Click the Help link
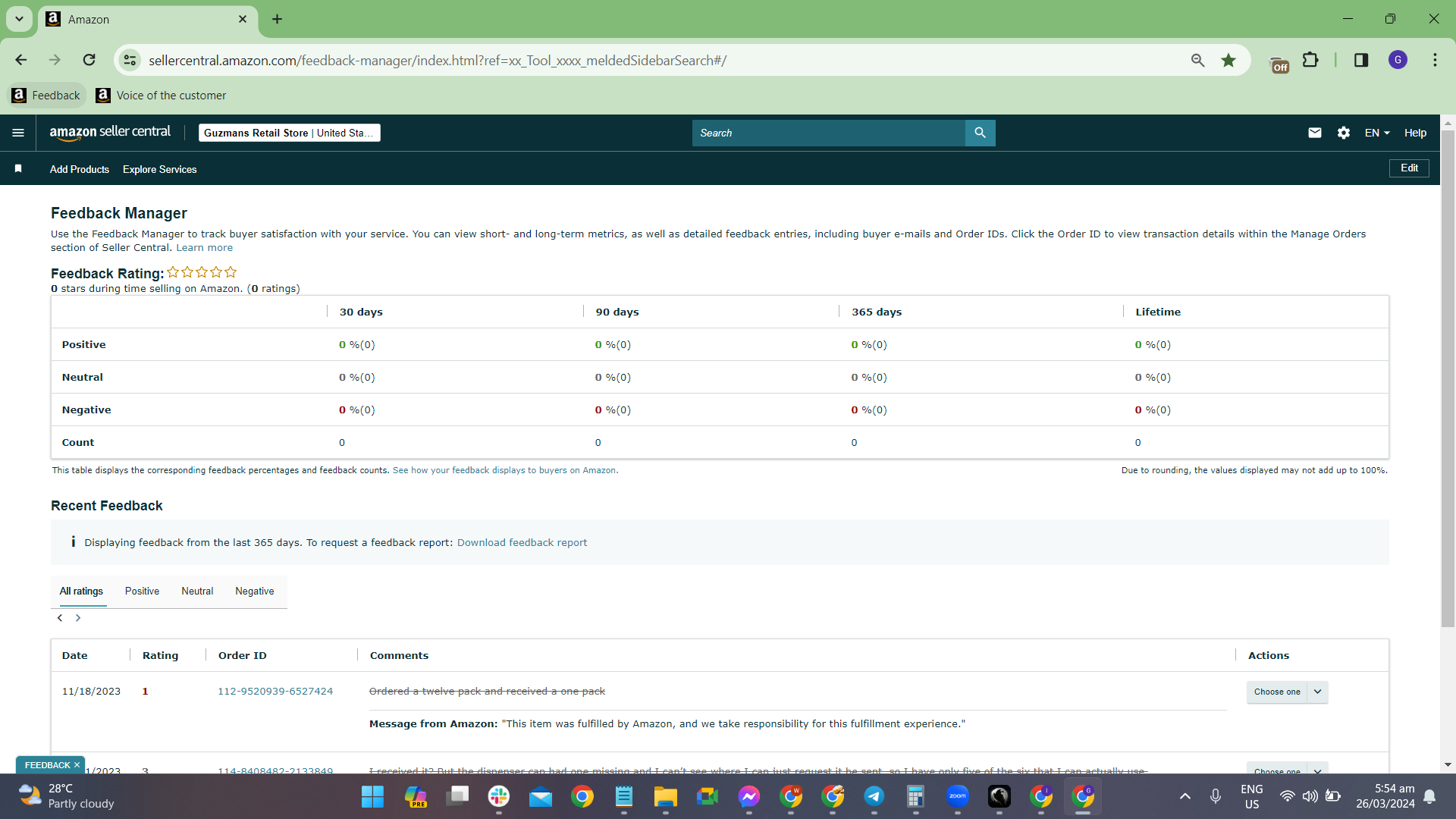Viewport: 1456px width, 819px height. (1415, 133)
